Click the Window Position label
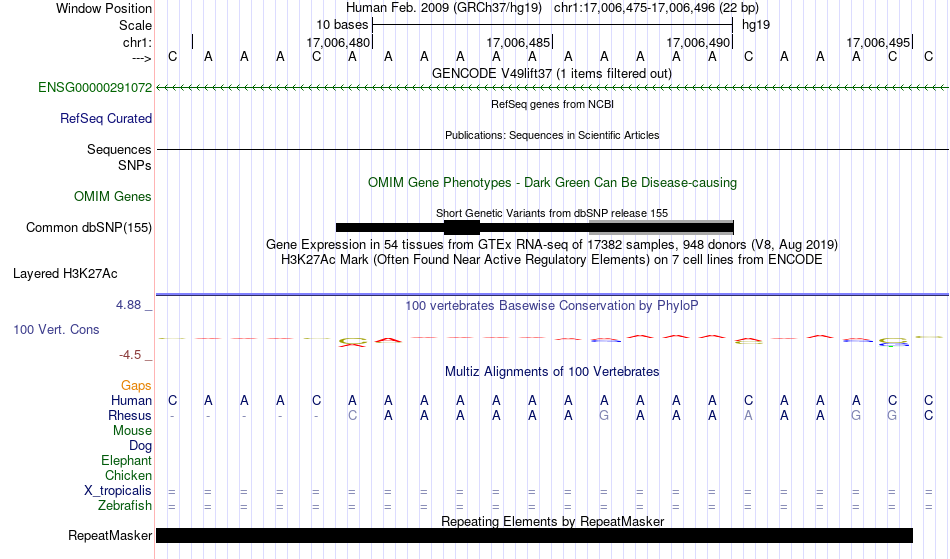This screenshot has height=559, width=950. (104, 8)
